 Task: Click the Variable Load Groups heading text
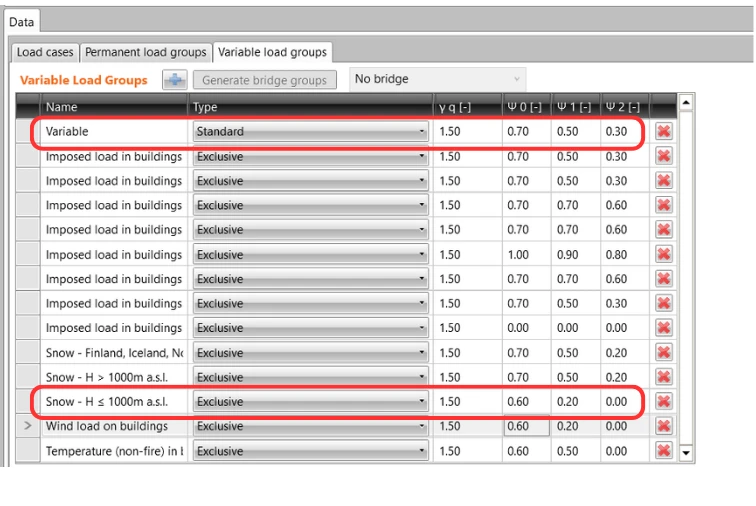tap(83, 80)
